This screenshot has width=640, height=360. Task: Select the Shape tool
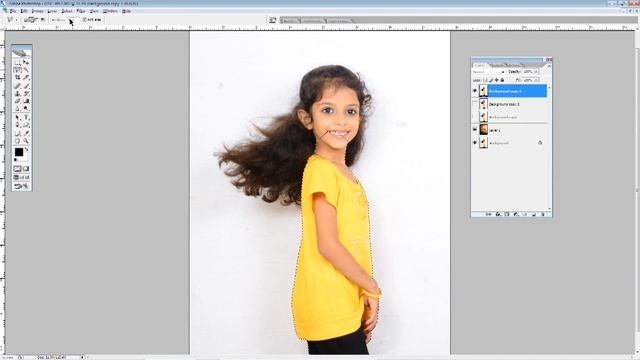tap(26, 124)
